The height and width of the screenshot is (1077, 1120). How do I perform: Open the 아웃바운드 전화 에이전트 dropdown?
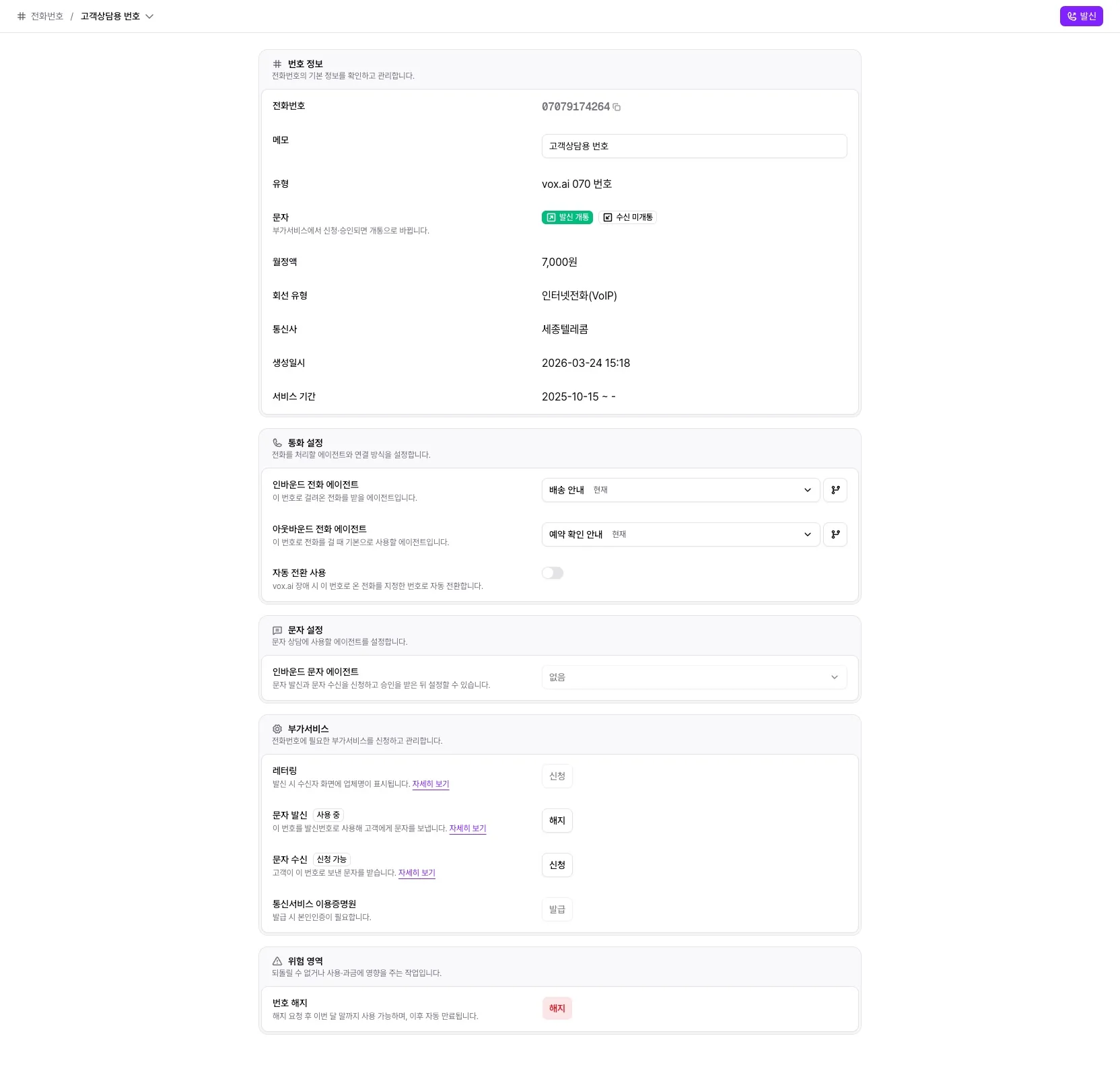pos(680,534)
